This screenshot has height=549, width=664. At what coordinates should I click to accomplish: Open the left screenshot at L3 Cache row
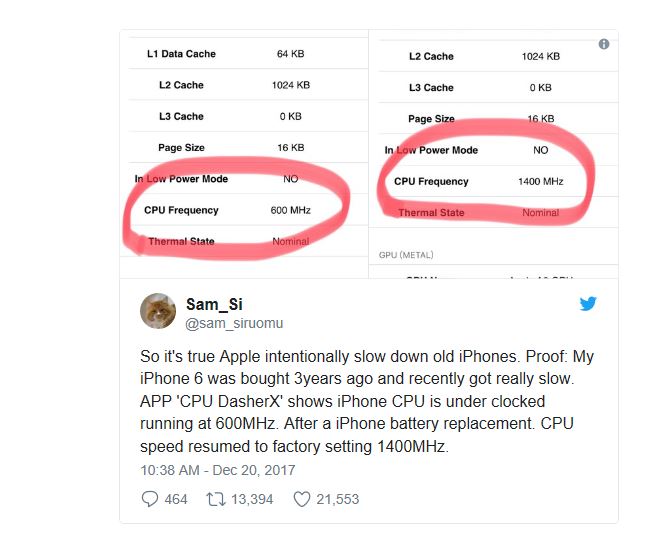point(181,117)
